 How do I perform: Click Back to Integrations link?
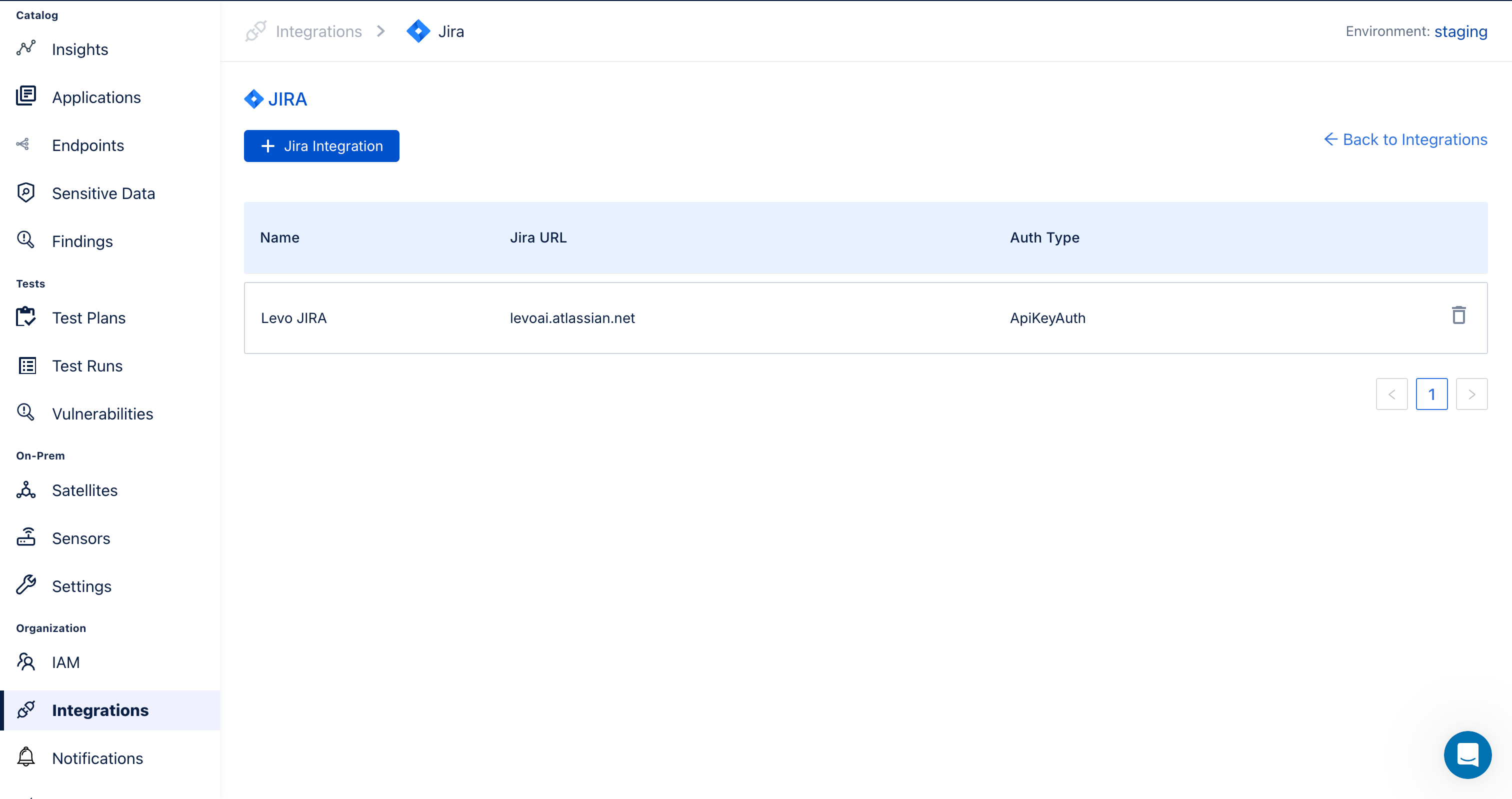click(1405, 139)
